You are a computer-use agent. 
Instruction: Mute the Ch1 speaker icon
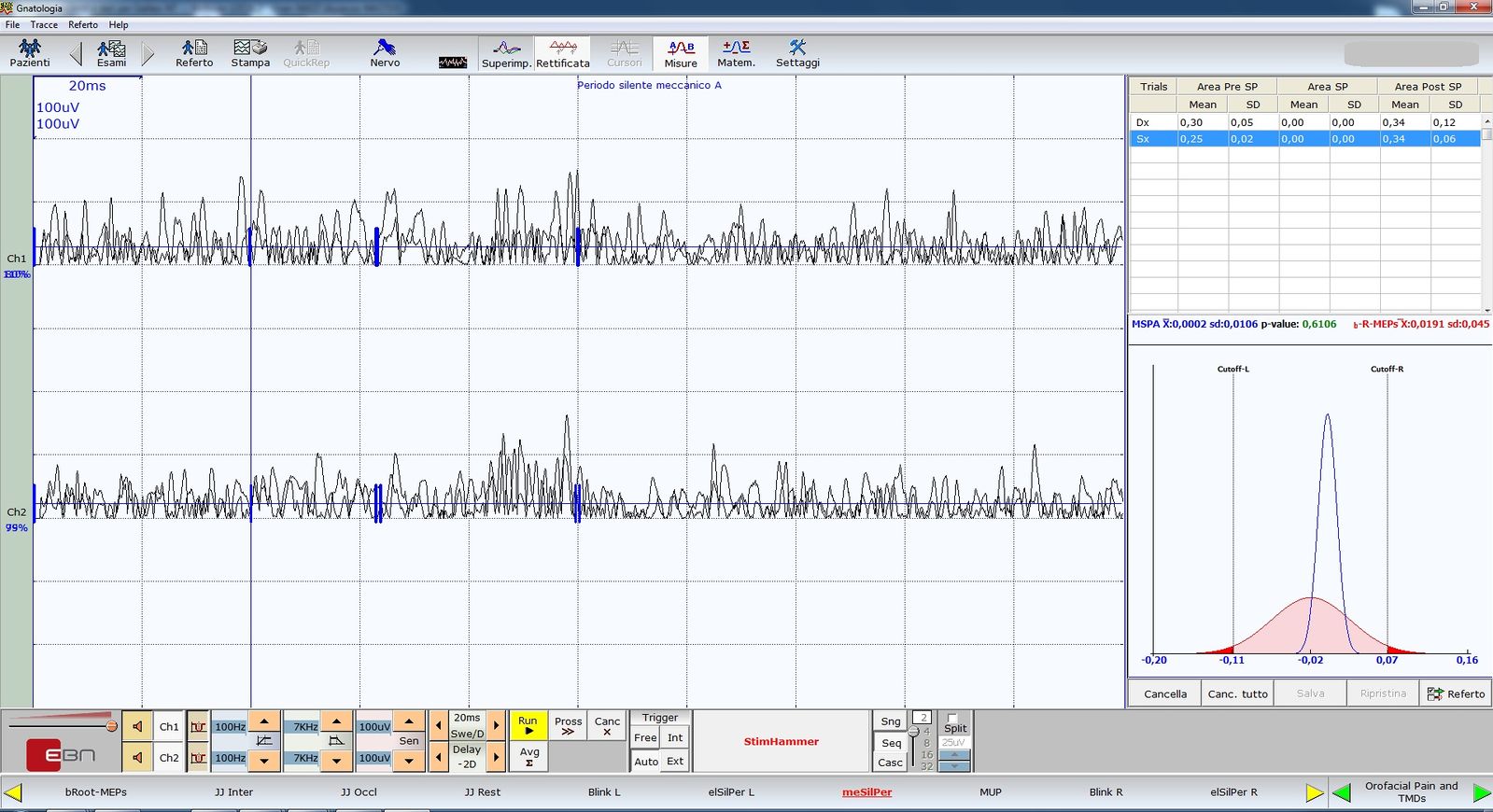pos(138,726)
